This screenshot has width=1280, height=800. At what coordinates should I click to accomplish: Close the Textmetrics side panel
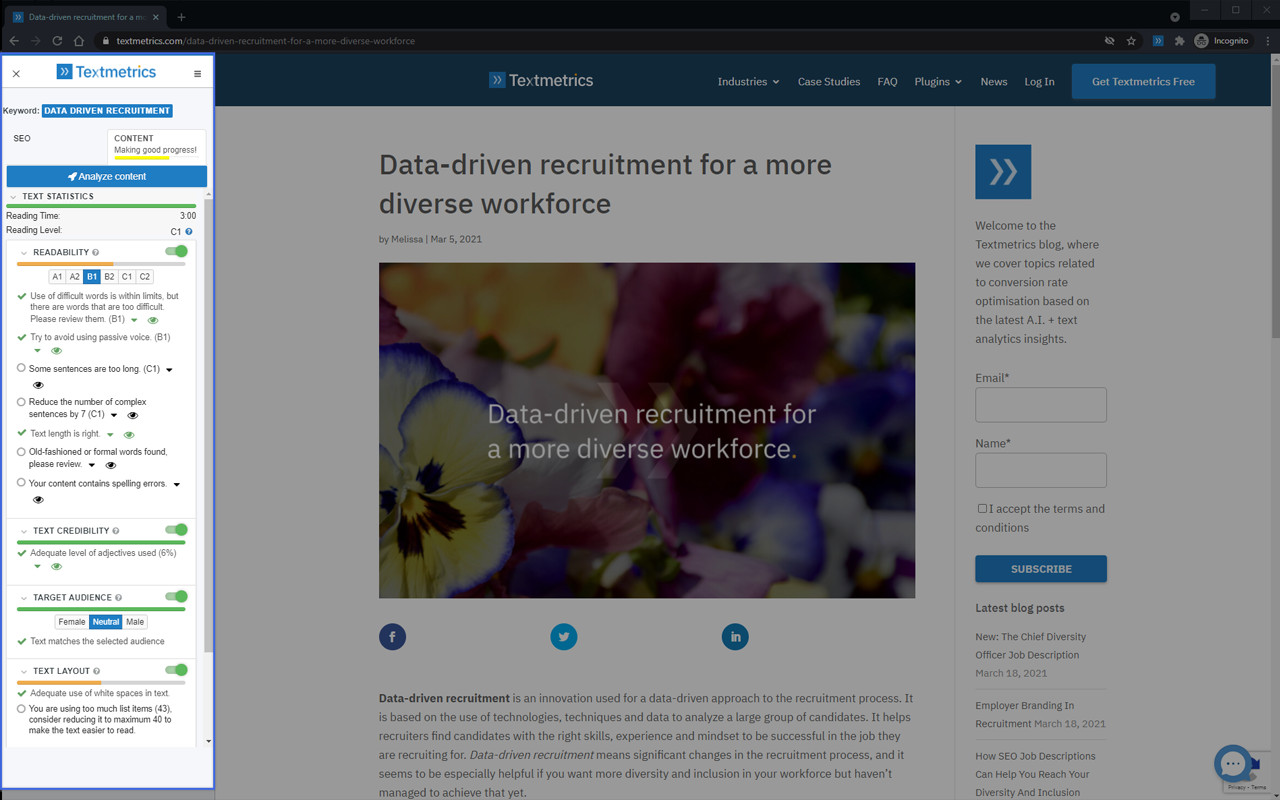(16, 73)
